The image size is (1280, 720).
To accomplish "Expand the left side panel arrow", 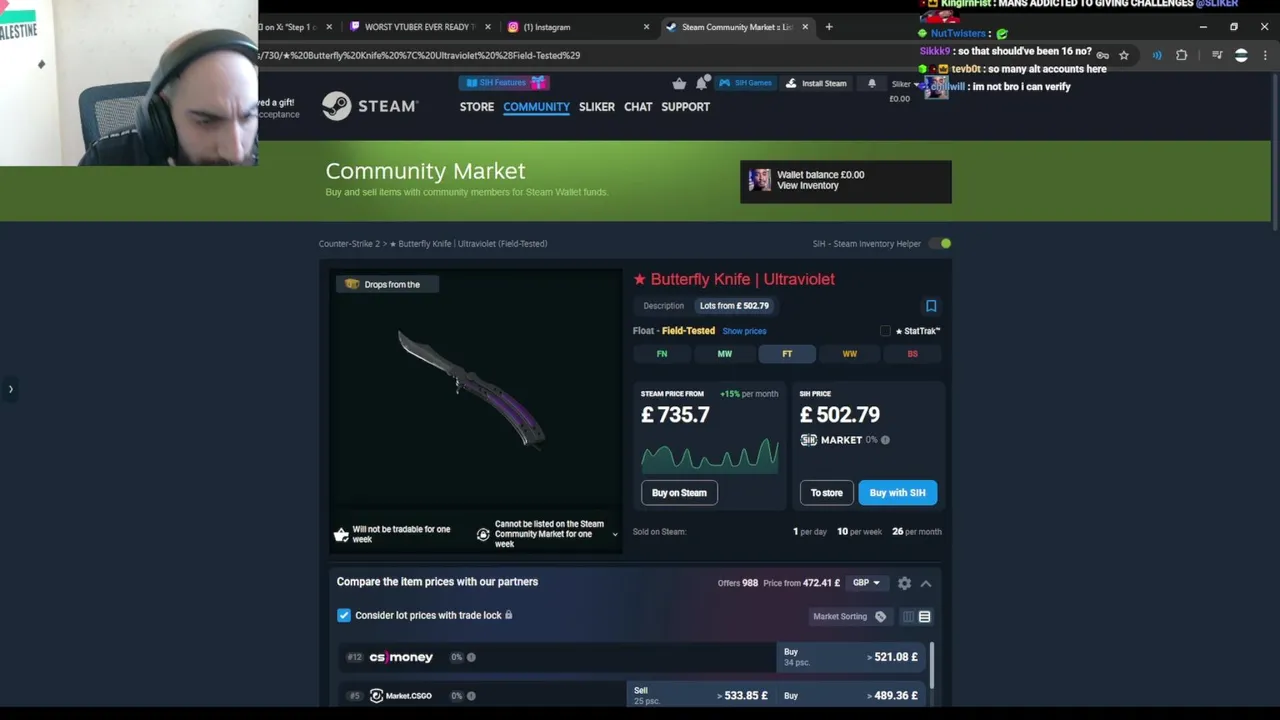I will click(x=10, y=389).
